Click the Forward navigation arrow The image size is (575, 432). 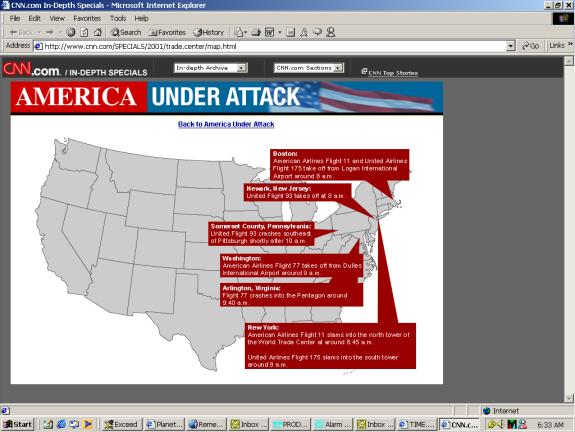[x=50, y=32]
